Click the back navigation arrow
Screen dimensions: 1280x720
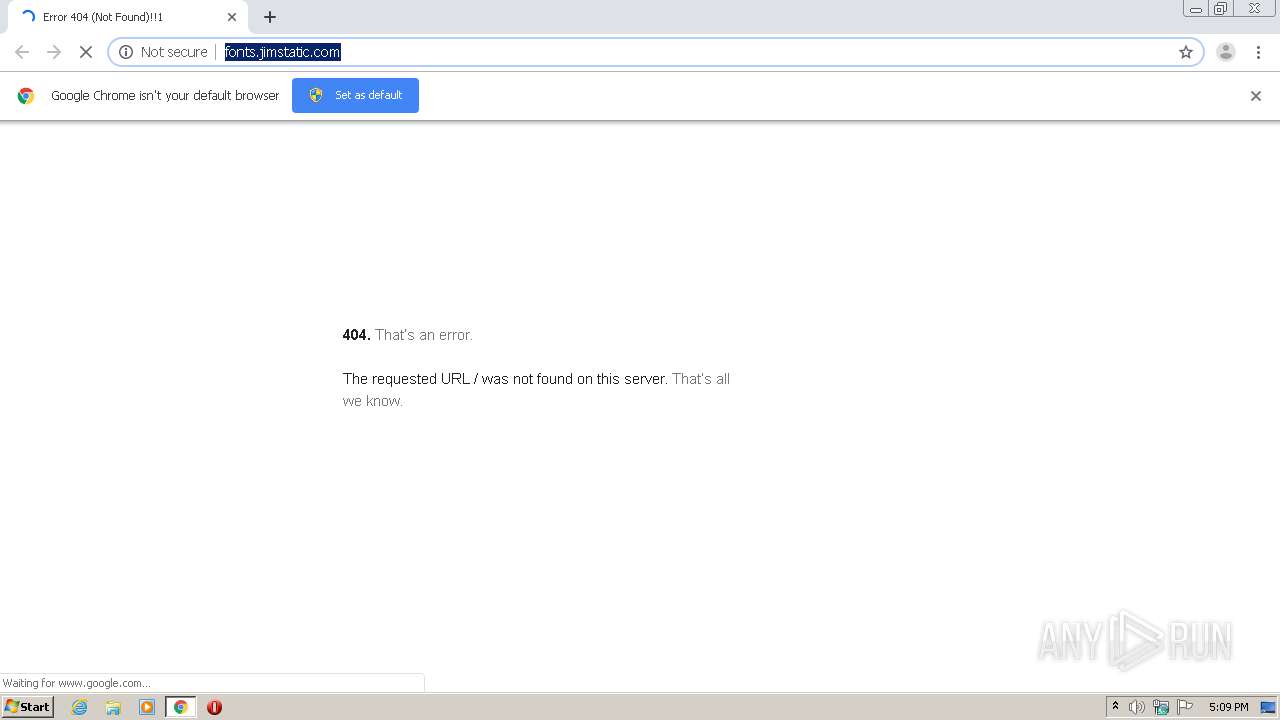pyautogui.click(x=22, y=52)
